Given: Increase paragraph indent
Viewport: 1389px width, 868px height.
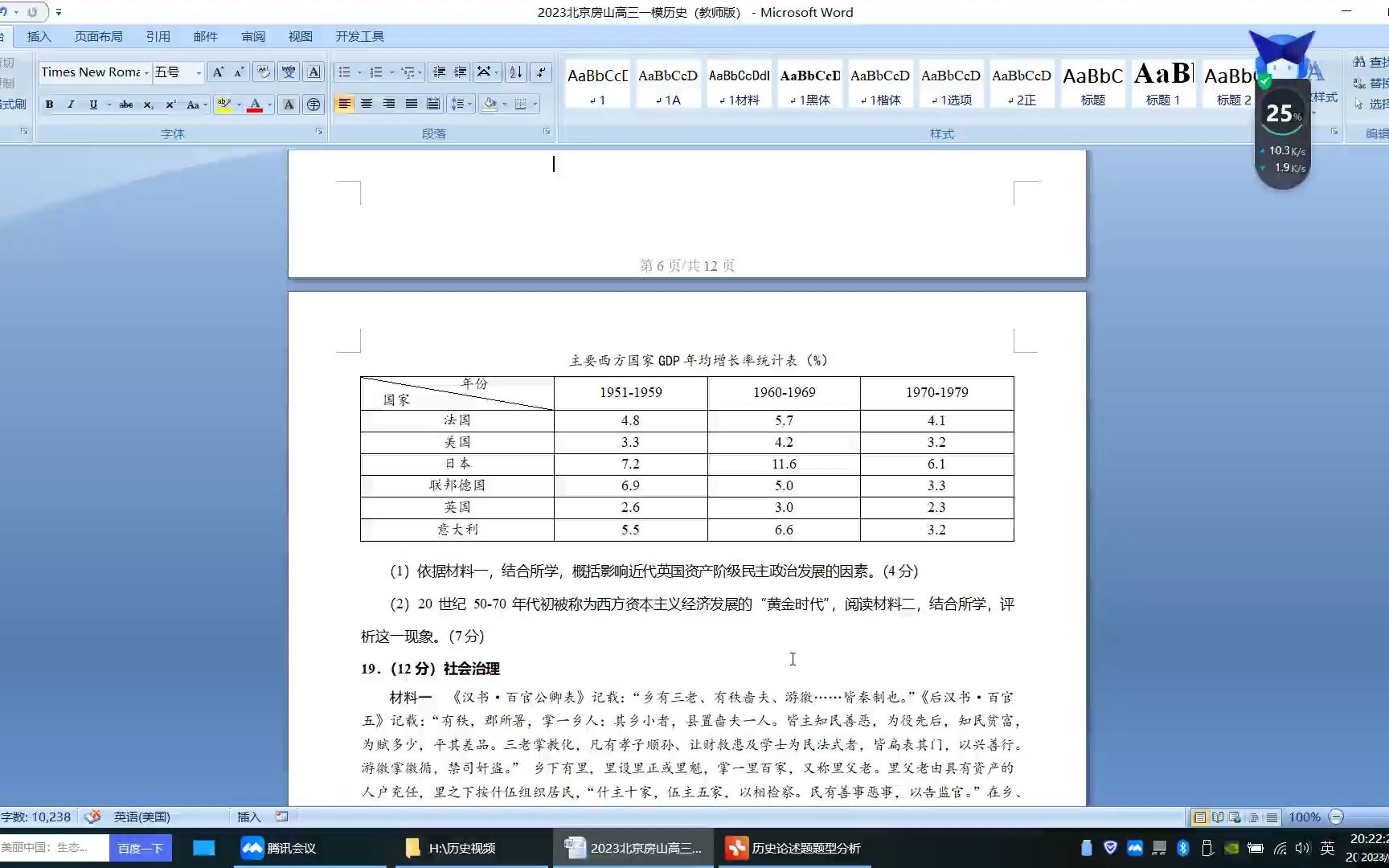Looking at the screenshot, I should [461, 72].
